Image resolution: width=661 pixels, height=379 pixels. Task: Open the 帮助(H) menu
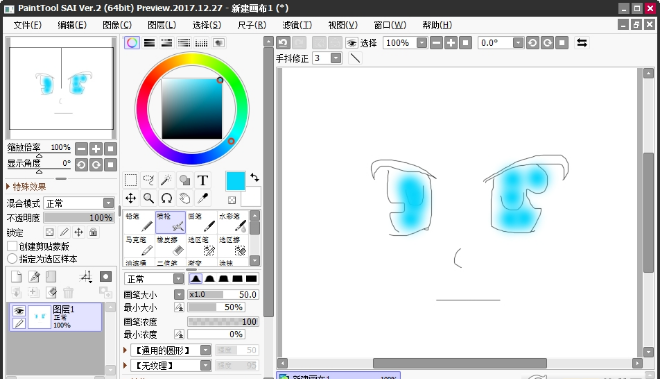point(437,25)
